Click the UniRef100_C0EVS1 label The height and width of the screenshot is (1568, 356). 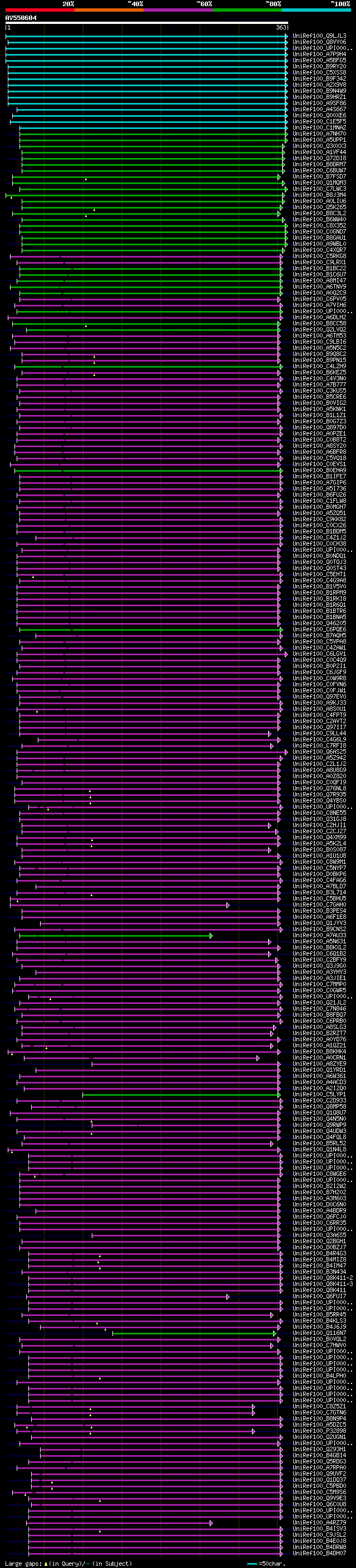click(319, 464)
